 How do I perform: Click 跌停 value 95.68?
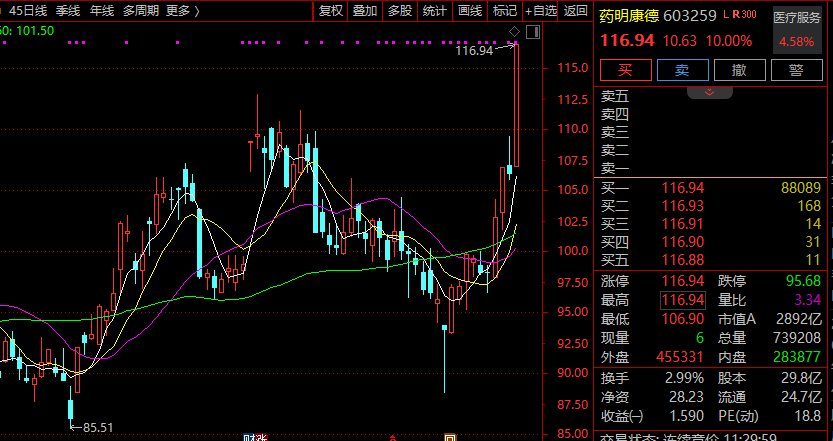coord(803,281)
